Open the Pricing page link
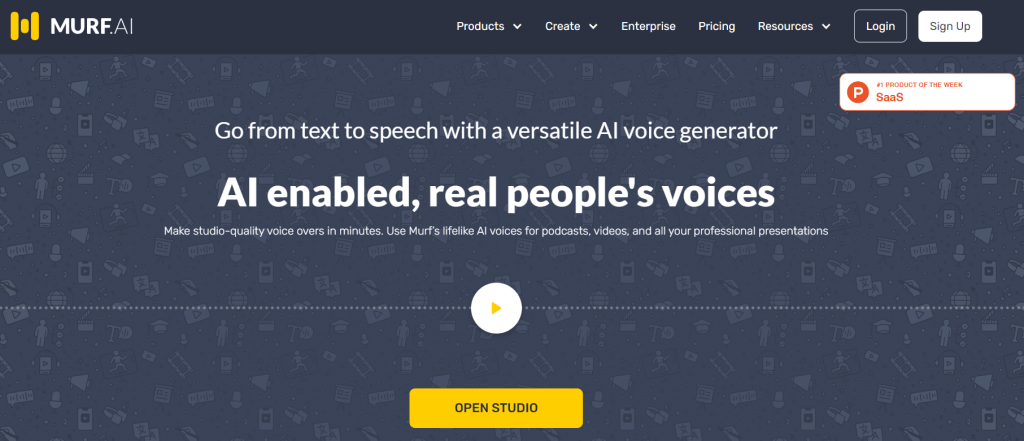Screen dimensions: 1024x441 click(716, 26)
